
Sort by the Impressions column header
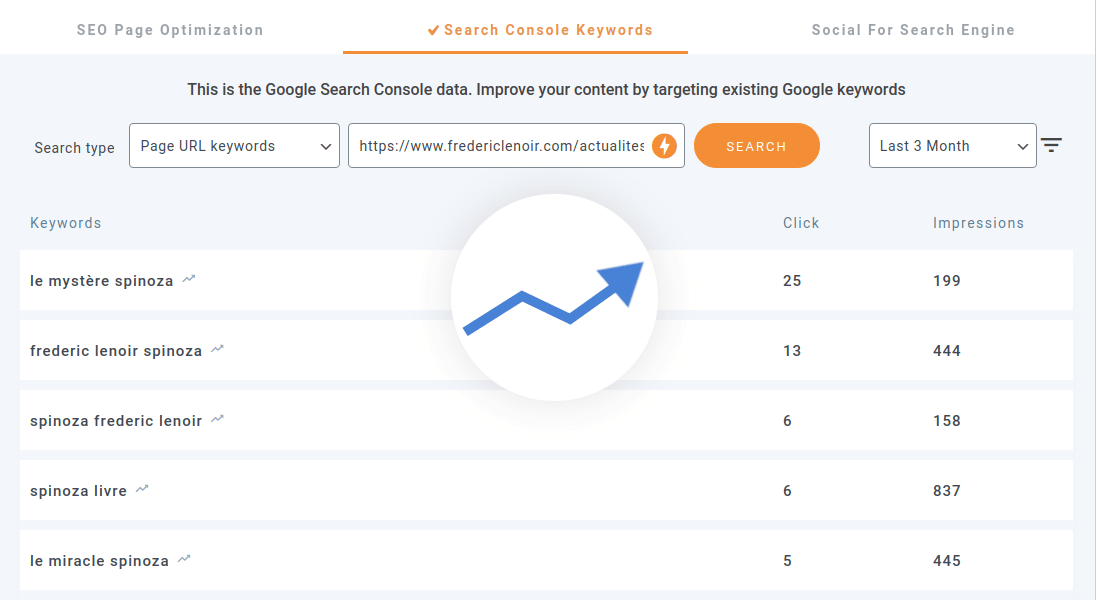(978, 223)
